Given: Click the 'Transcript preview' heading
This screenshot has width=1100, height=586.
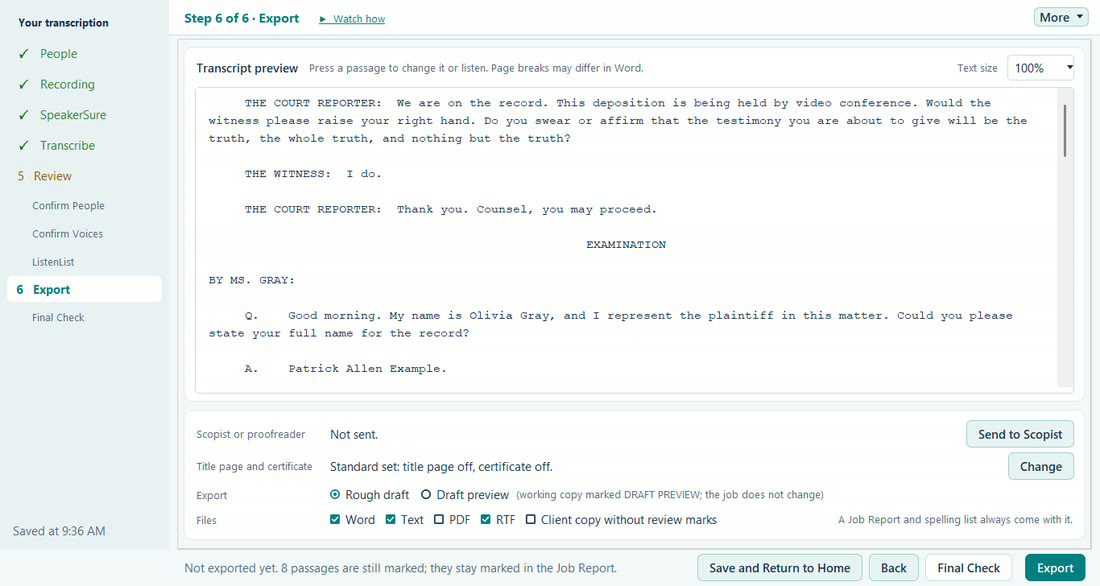Looking at the screenshot, I should coord(247,68).
